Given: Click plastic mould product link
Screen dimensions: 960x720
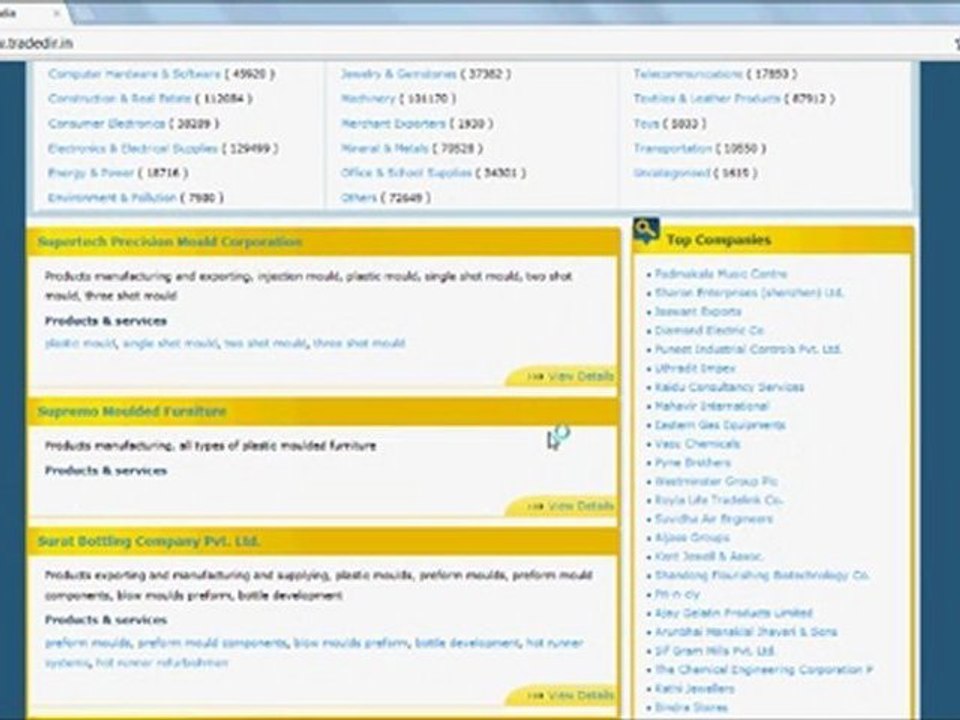Looking at the screenshot, I should pos(80,343).
